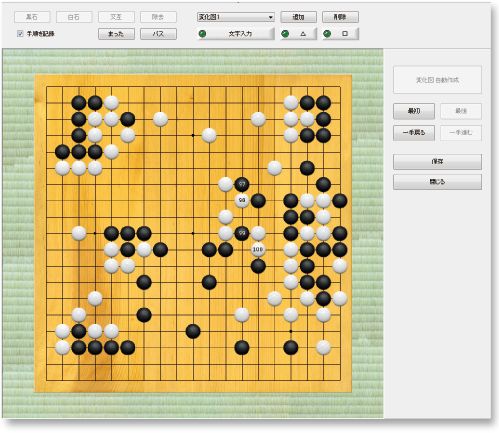
Task: Click the パス pass button
Action: point(158,34)
